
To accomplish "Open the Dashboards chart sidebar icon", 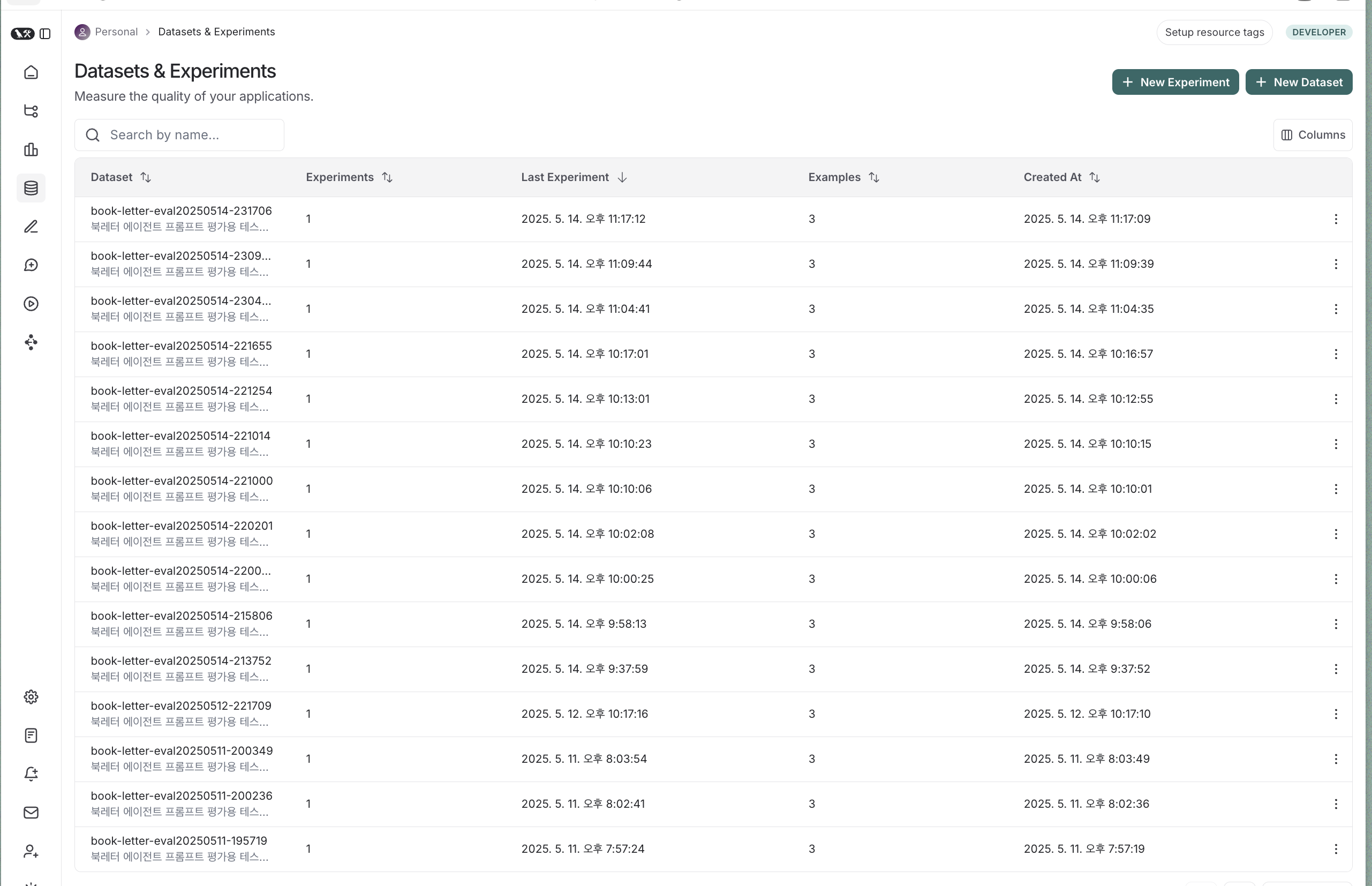I will tap(31, 149).
